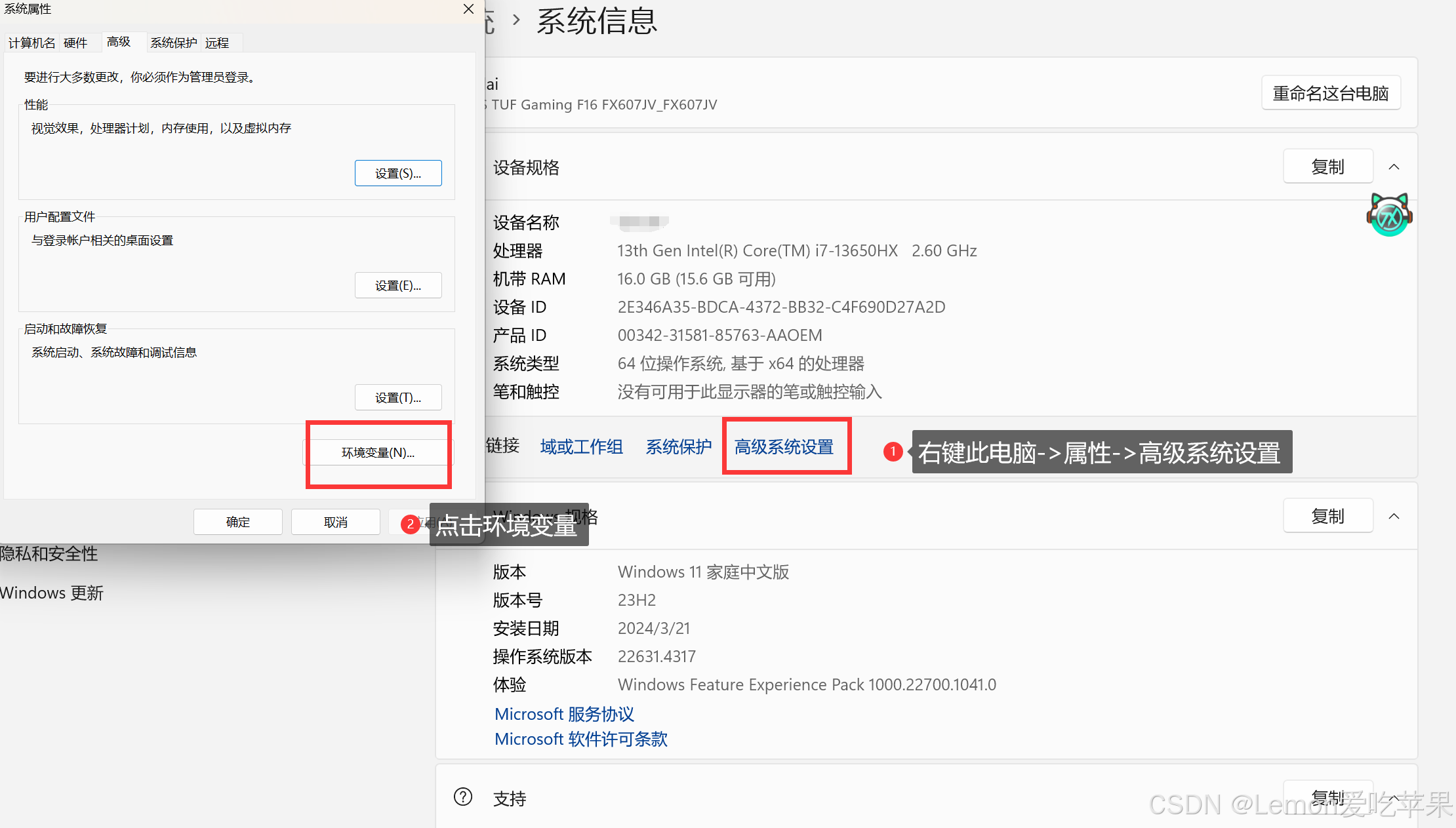1456x828 pixels.
Task: Collapse the device specifications section chevron
Action: coord(1394,167)
